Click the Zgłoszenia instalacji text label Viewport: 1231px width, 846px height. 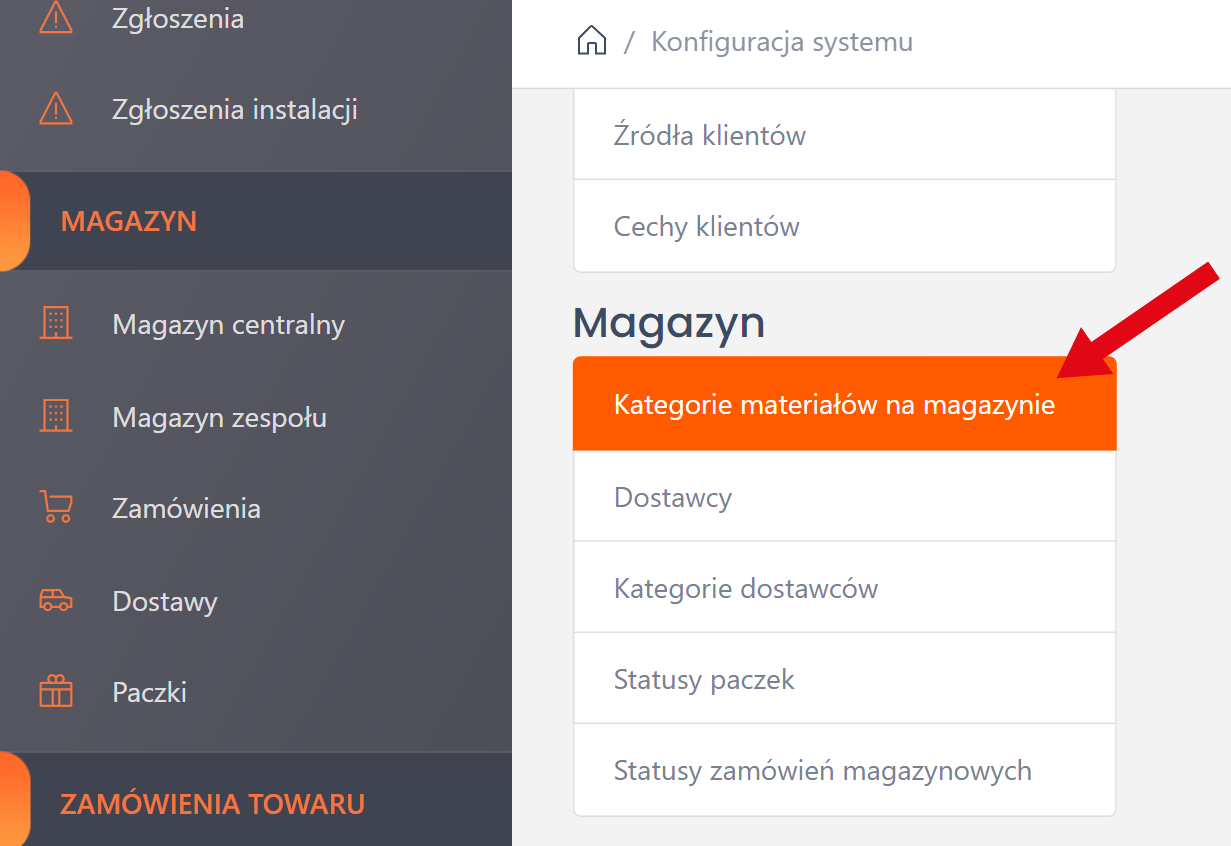pos(235,110)
